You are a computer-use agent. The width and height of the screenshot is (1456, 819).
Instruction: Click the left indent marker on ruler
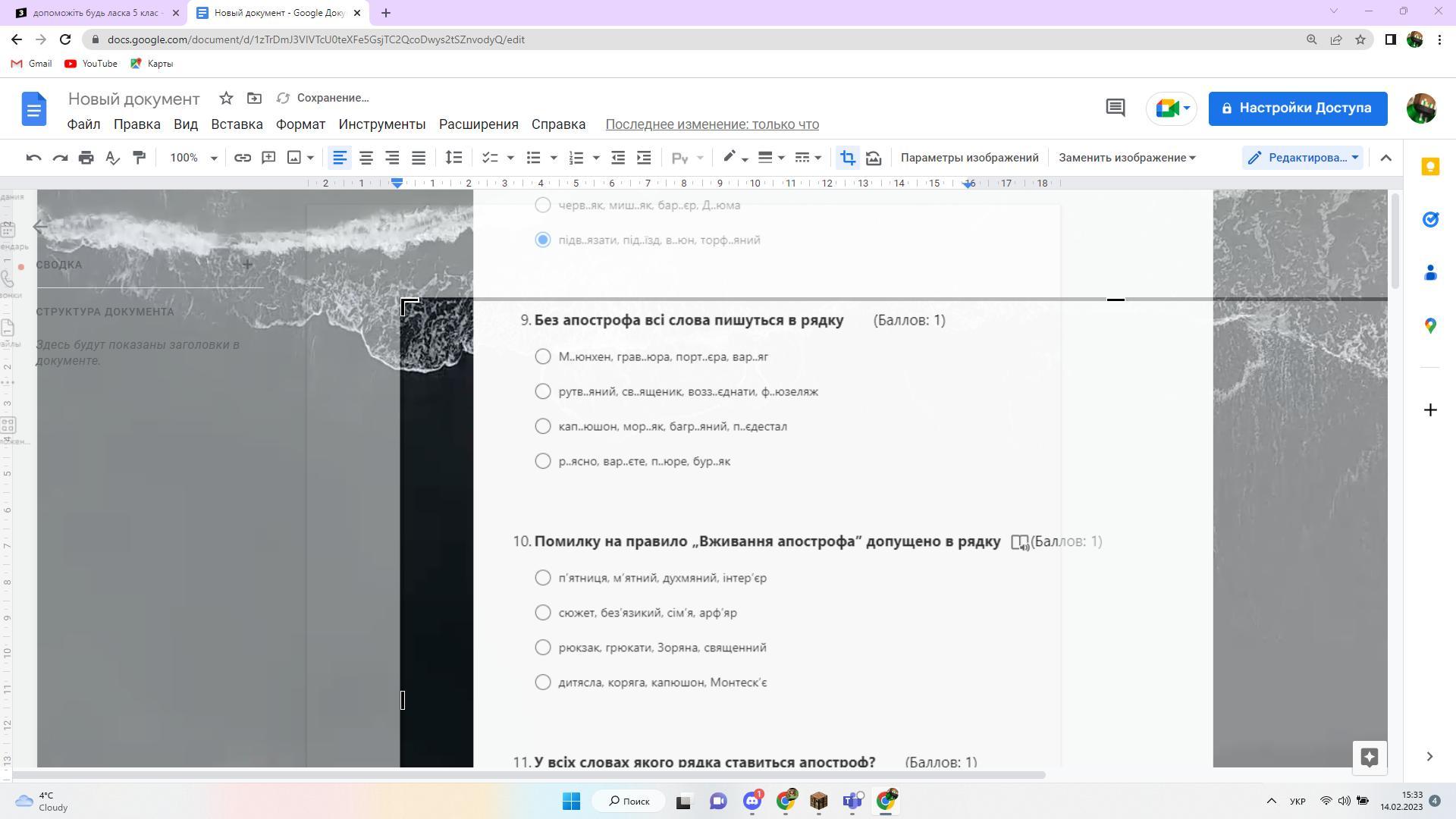(x=397, y=185)
